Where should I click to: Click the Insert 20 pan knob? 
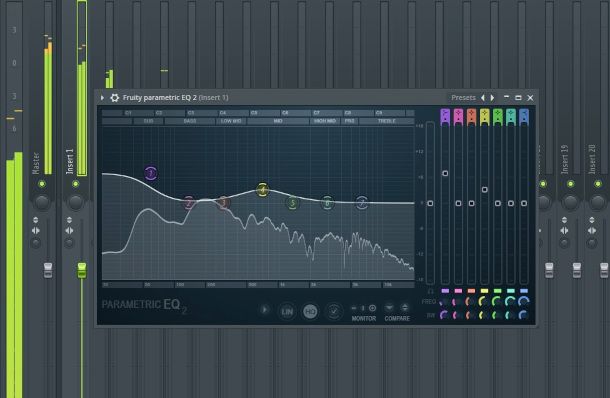(x=598, y=202)
